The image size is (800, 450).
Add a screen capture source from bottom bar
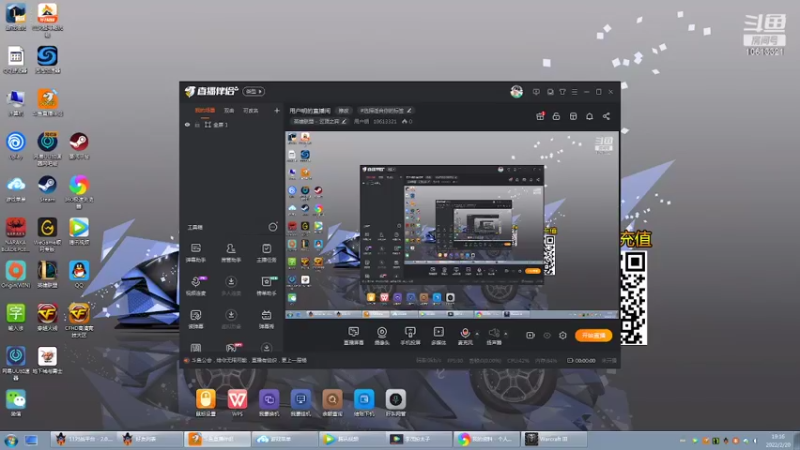(354, 335)
